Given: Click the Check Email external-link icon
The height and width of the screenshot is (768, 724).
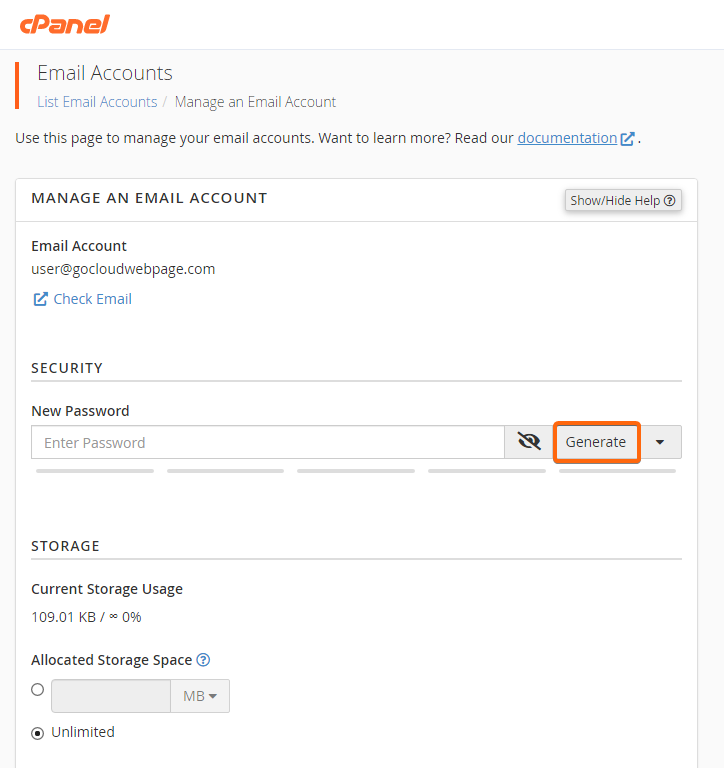Looking at the screenshot, I should tap(40, 299).
